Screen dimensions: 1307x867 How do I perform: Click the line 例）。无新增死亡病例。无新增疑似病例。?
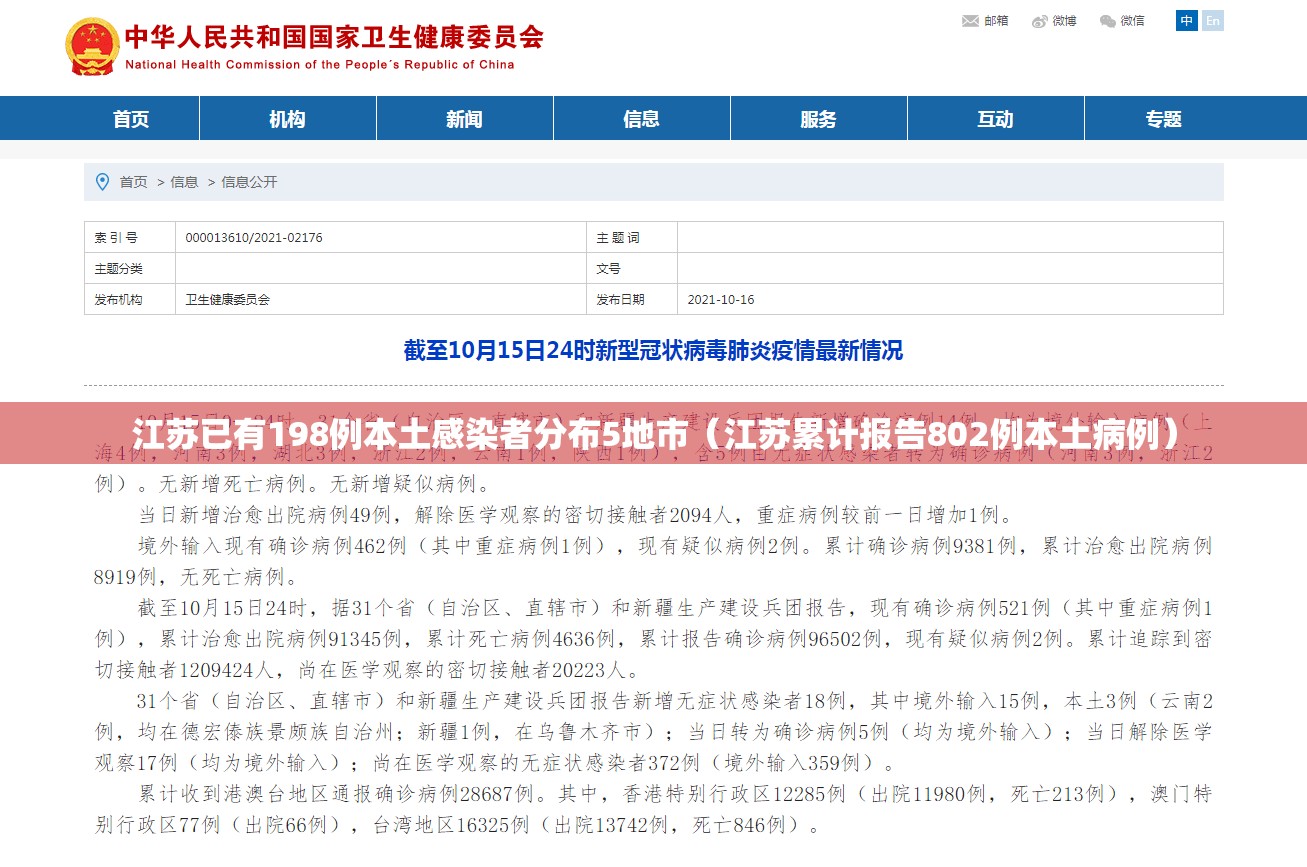pos(293,485)
